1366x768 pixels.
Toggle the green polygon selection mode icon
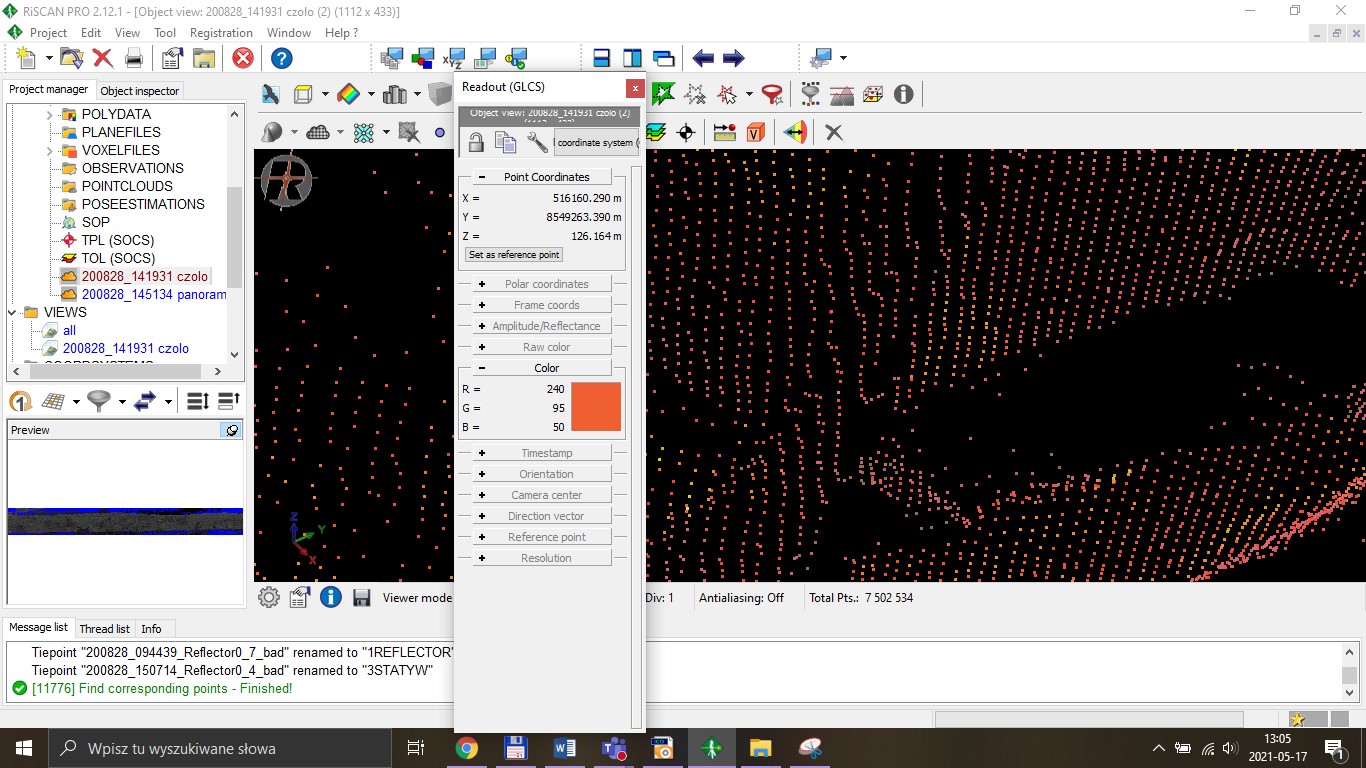point(663,94)
